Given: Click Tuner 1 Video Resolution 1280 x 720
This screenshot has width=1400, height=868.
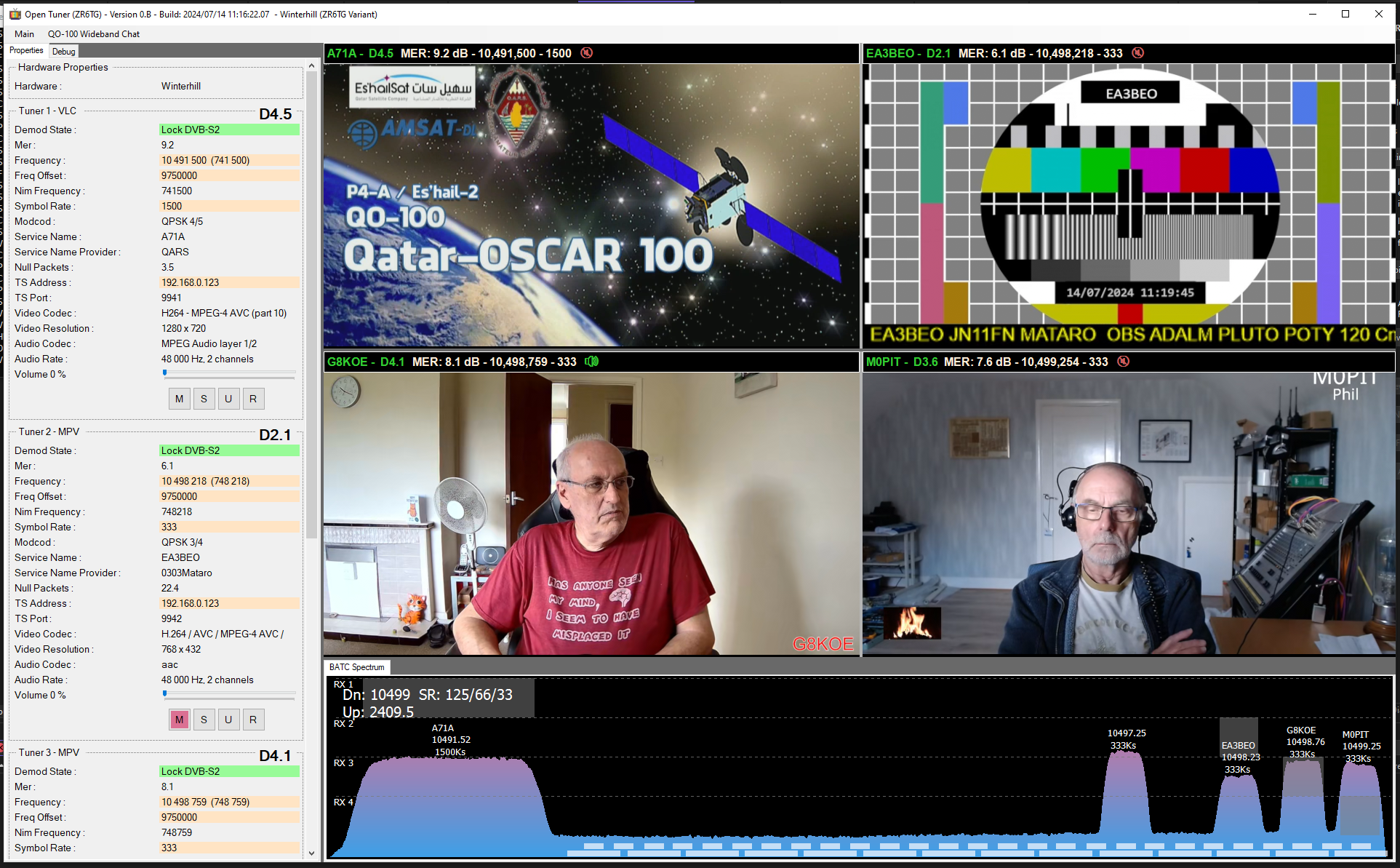Looking at the screenshot, I should (x=183, y=328).
